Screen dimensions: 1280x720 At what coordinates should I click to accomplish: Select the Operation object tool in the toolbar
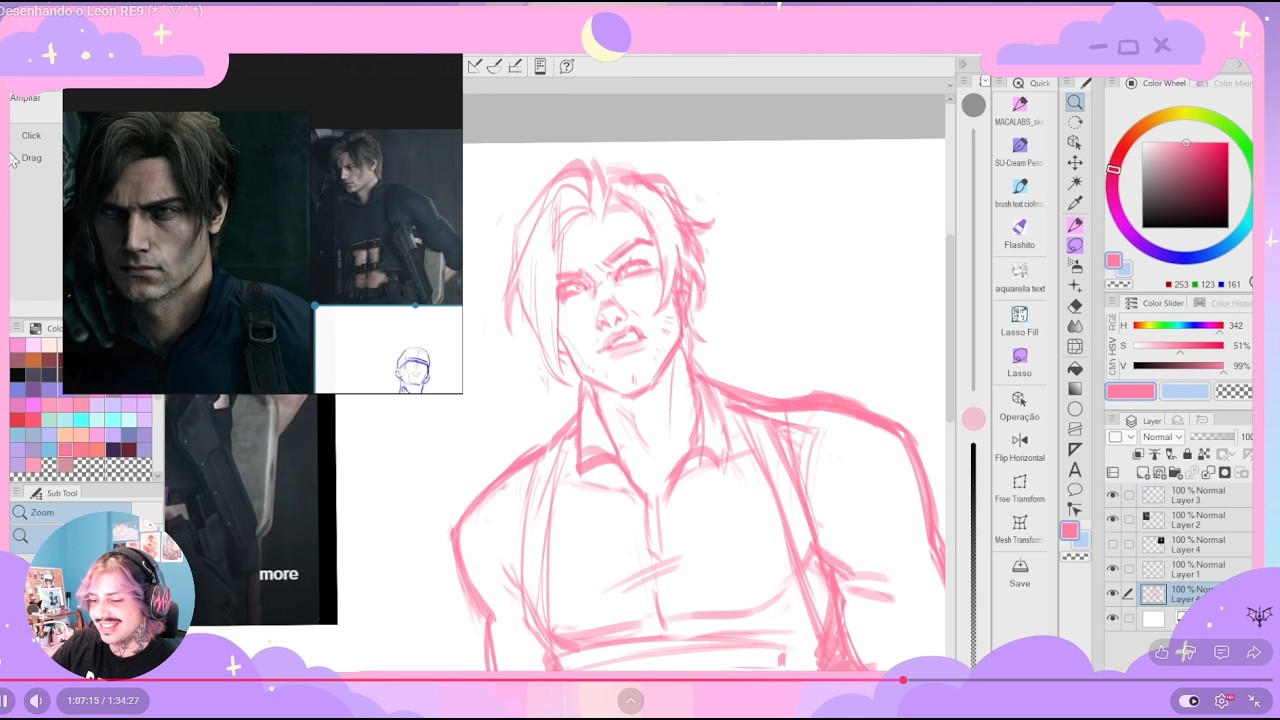1075,142
